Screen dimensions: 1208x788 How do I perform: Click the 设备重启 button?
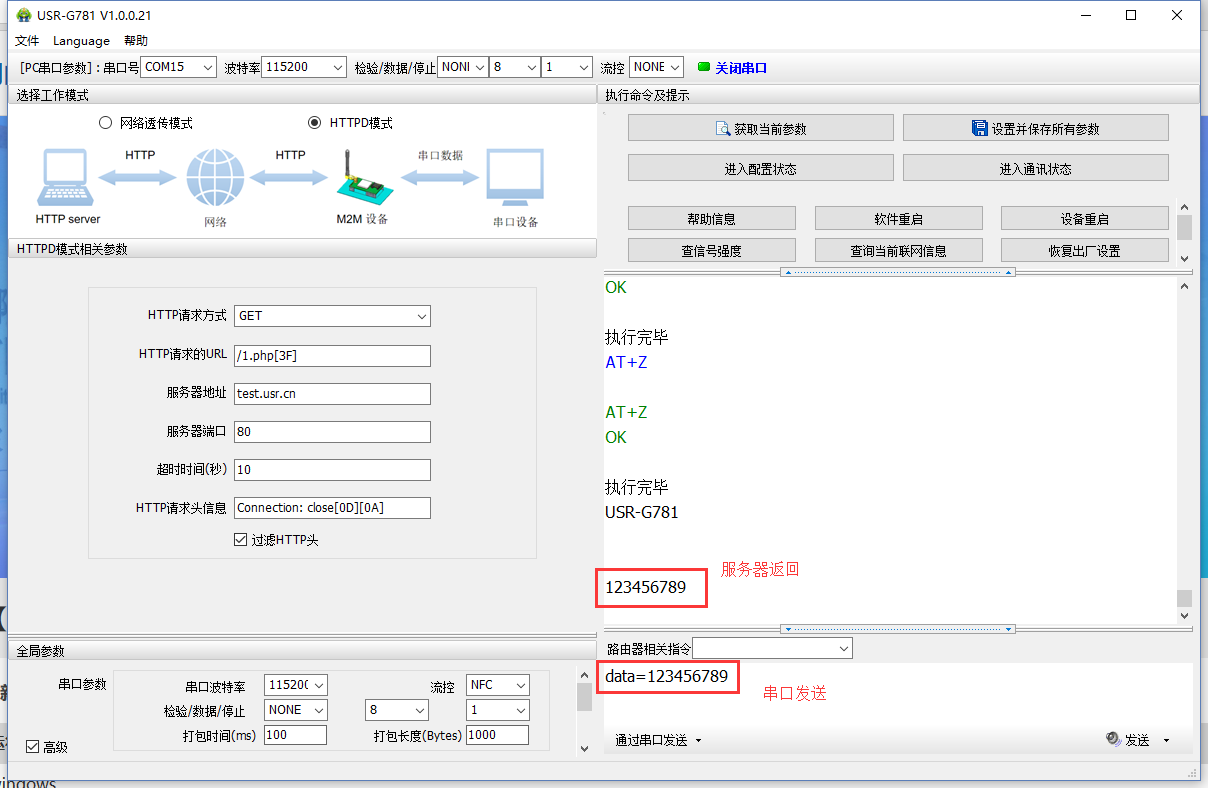point(1084,219)
